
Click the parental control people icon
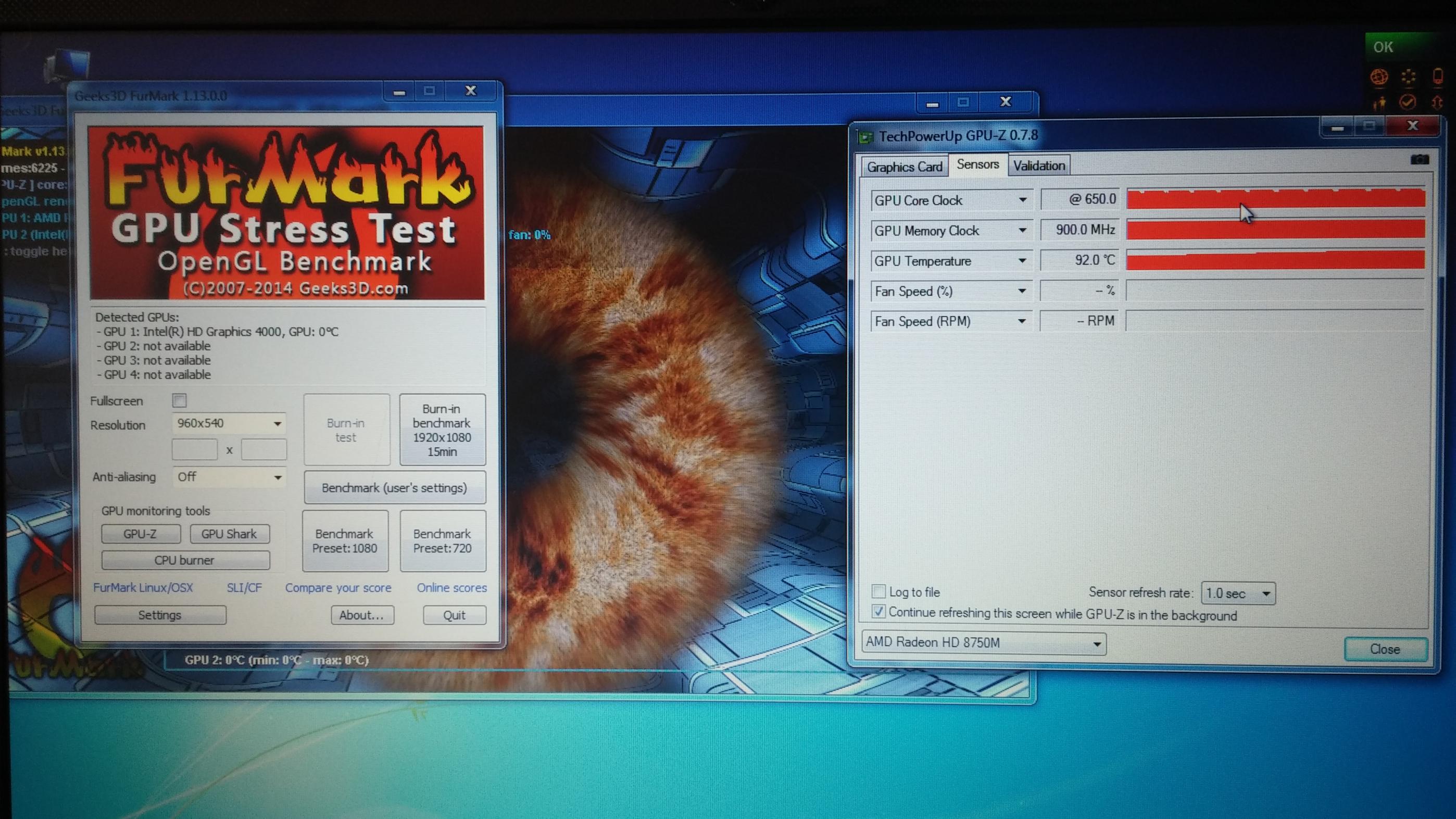(x=1379, y=103)
